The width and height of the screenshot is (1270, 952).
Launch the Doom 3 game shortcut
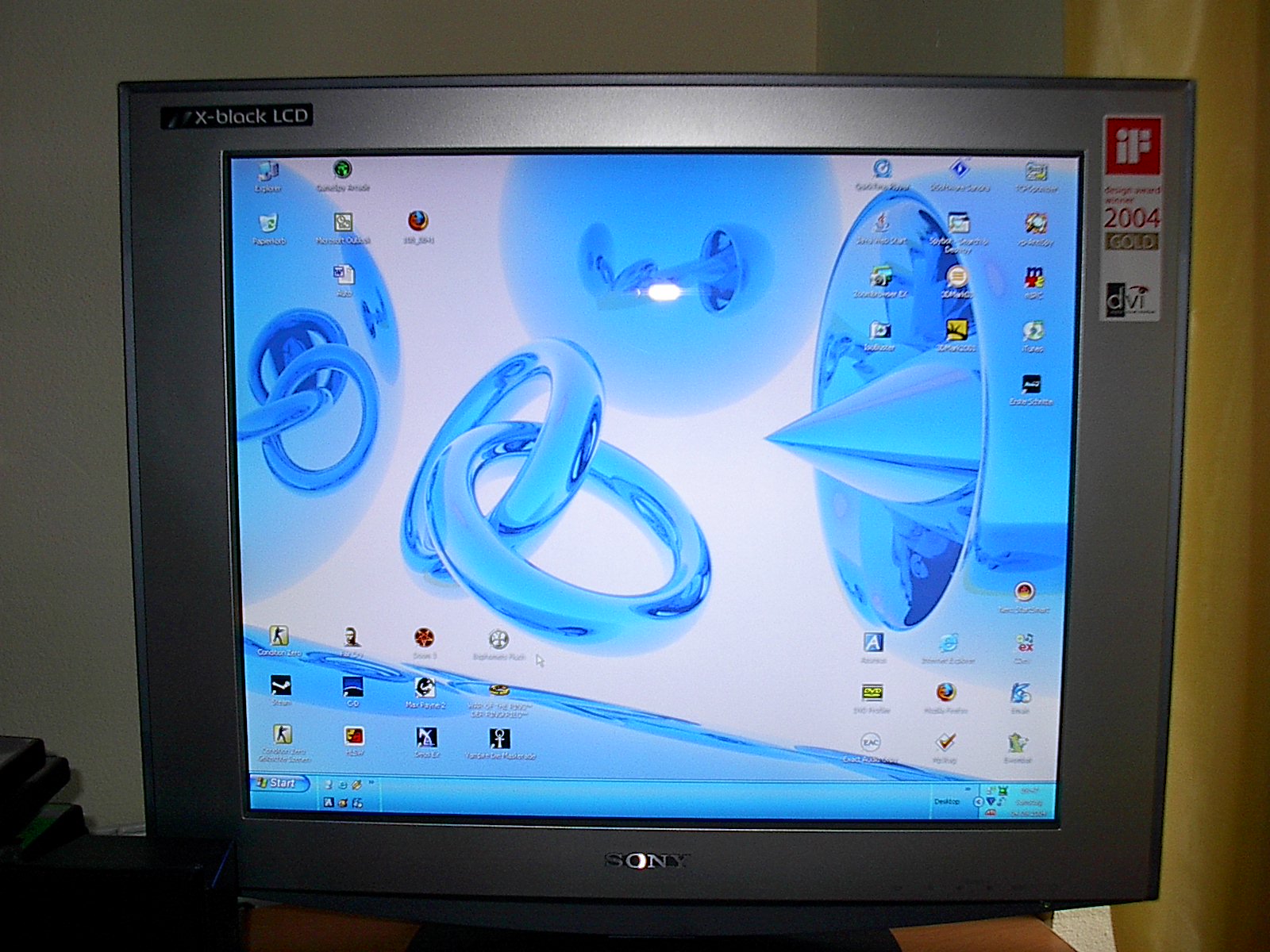(x=424, y=638)
